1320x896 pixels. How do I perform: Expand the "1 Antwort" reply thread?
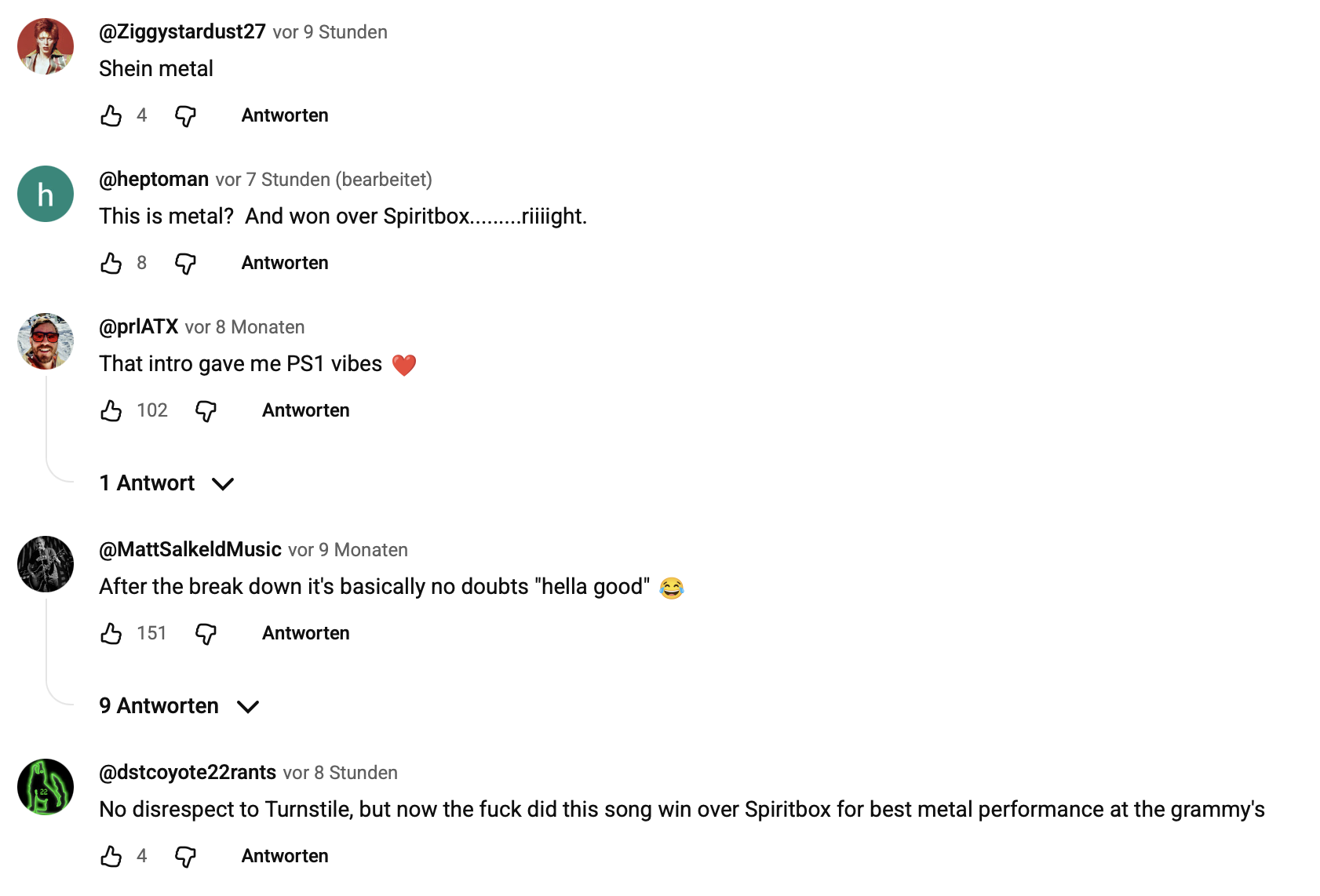point(166,483)
